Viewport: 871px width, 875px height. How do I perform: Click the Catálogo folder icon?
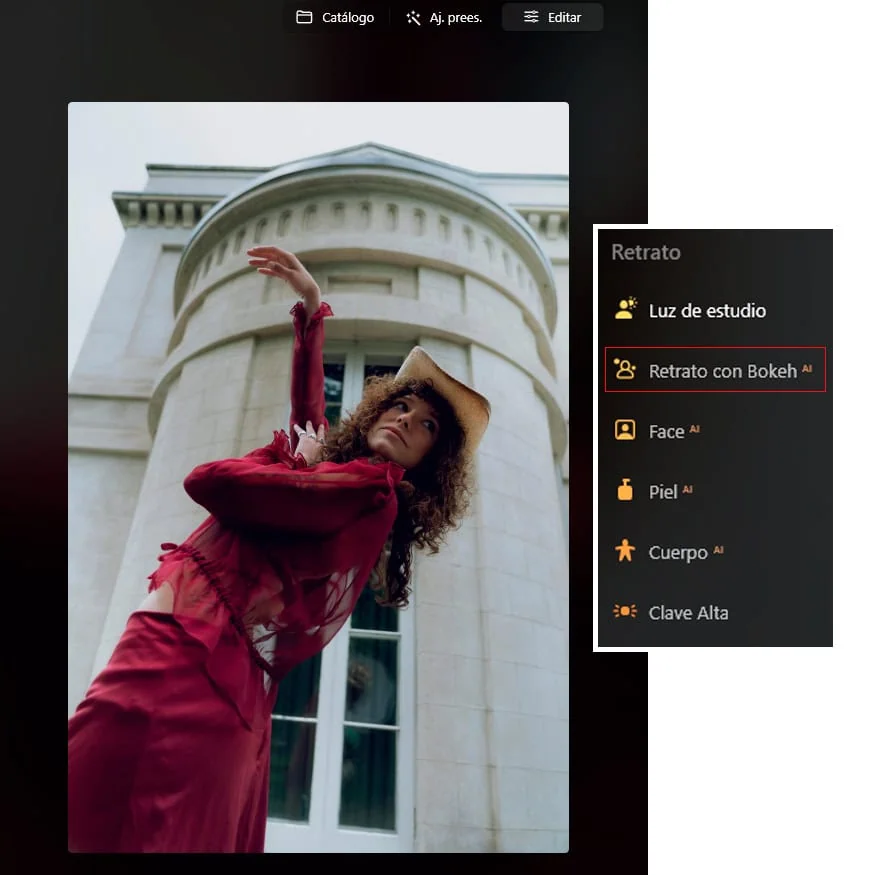tap(304, 17)
